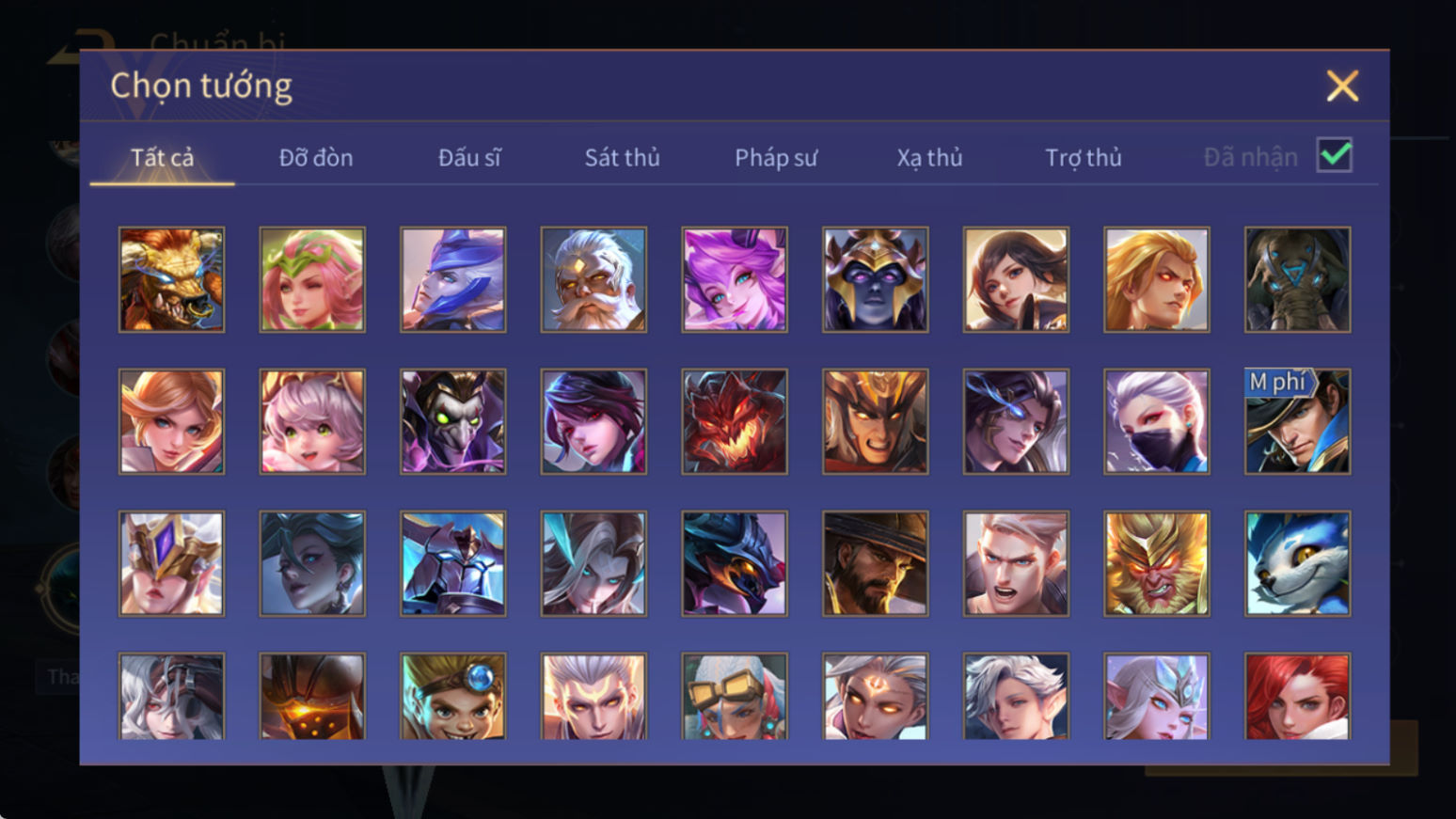
Task: Show the 'Pháp sư' heroes tab
Action: pos(776,157)
